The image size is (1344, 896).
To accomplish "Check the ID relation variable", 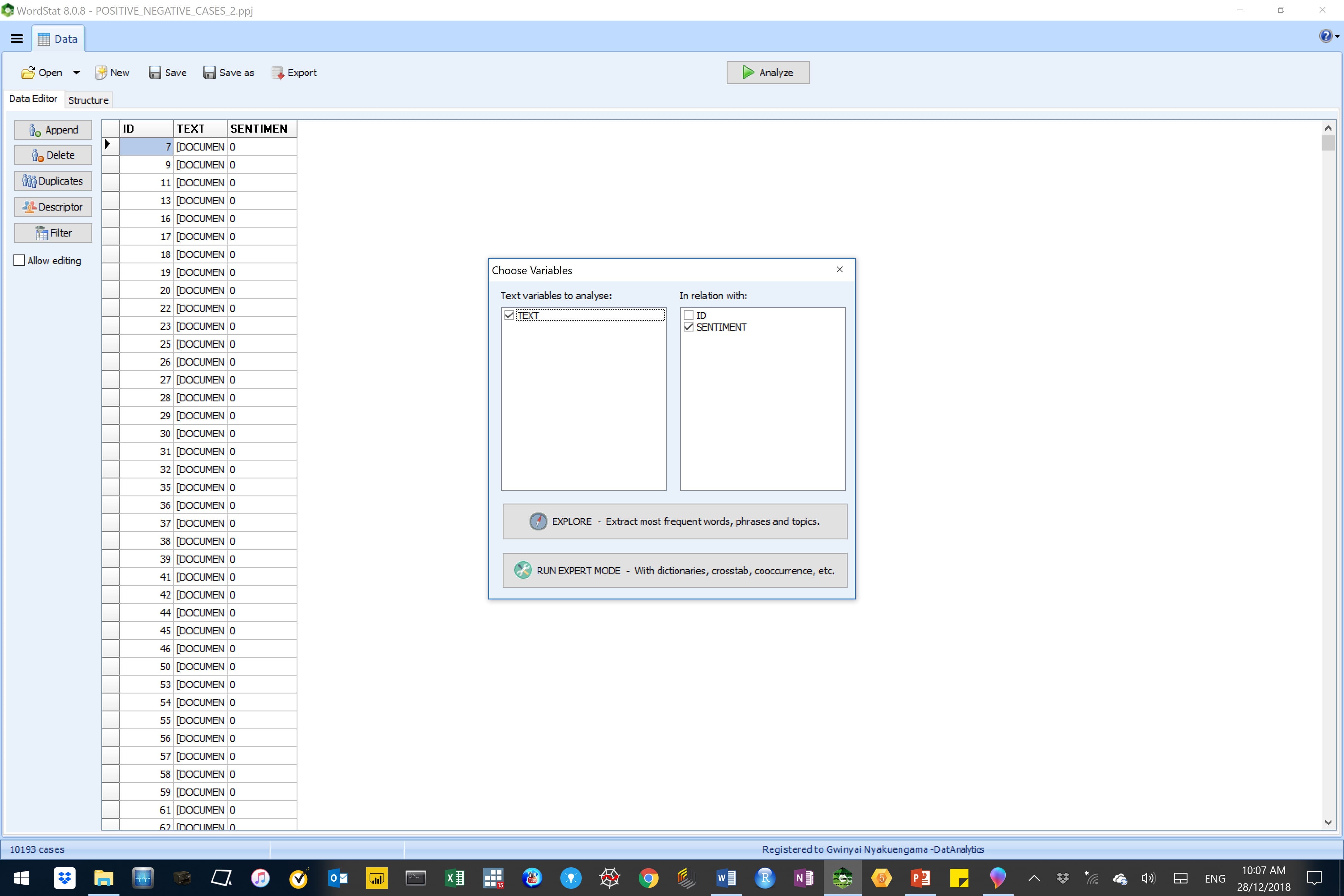I will 688,315.
